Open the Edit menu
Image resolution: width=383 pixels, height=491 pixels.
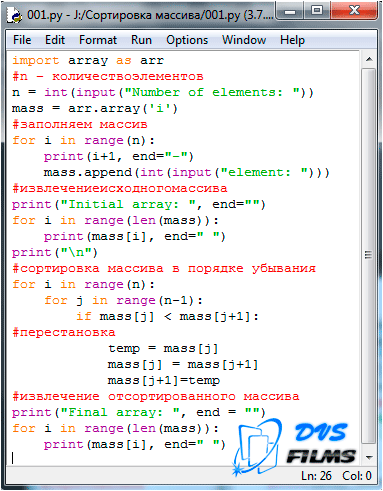click(55, 40)
